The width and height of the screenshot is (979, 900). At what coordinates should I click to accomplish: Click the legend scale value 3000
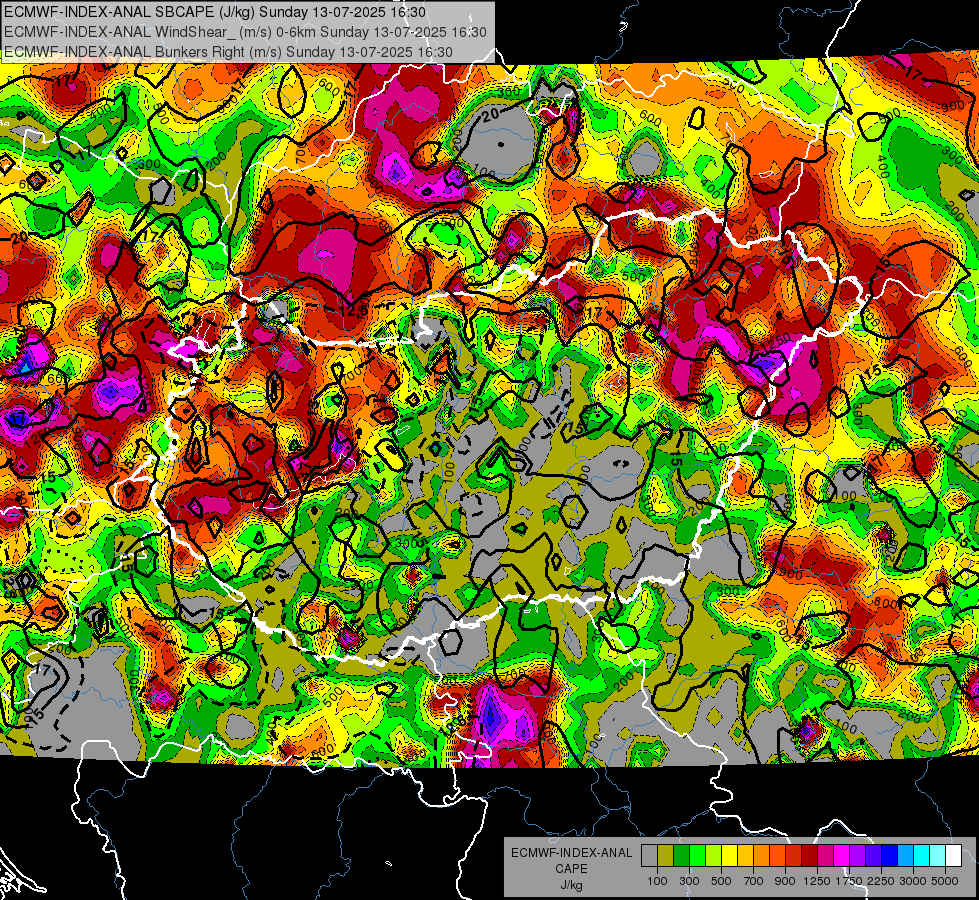[x=913, y=881]
